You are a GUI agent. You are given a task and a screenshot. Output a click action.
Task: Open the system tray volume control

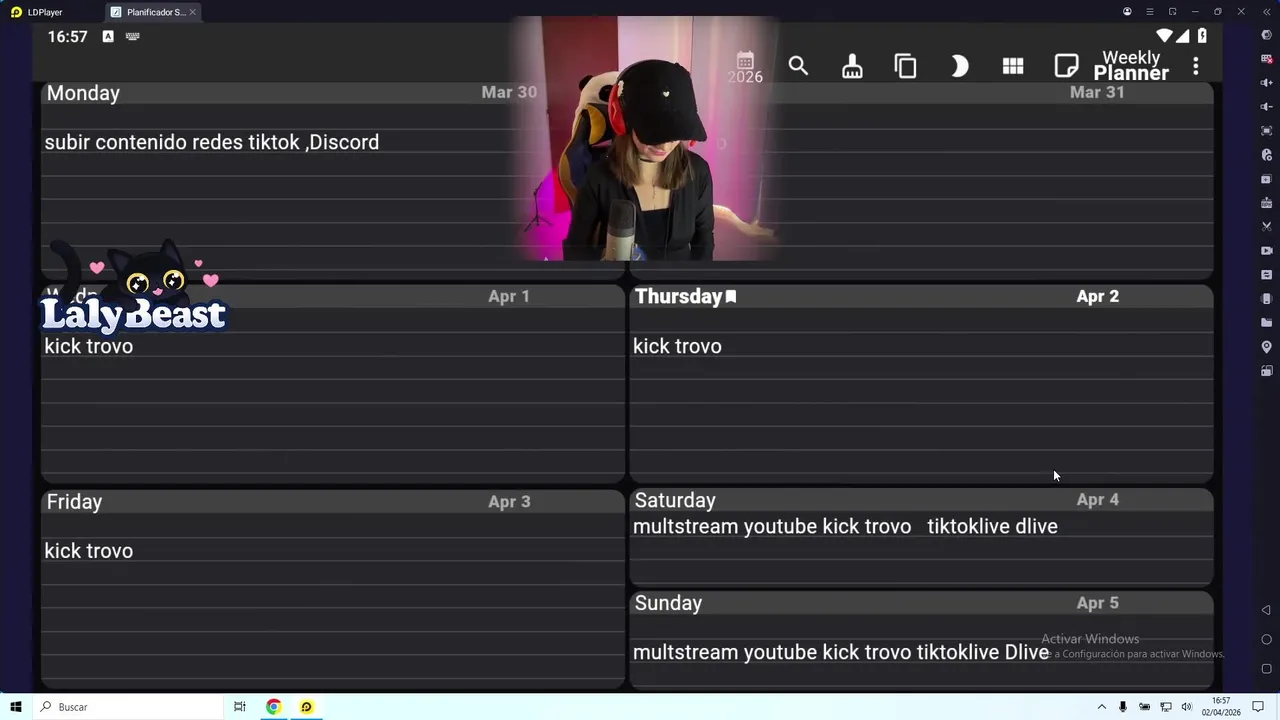(1186, 707)
